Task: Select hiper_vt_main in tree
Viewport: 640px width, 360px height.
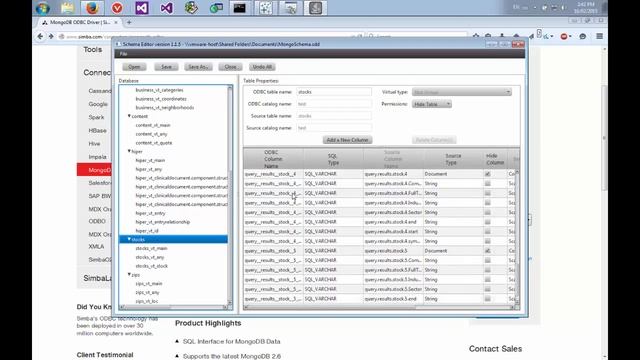Action: click(150, 160)
